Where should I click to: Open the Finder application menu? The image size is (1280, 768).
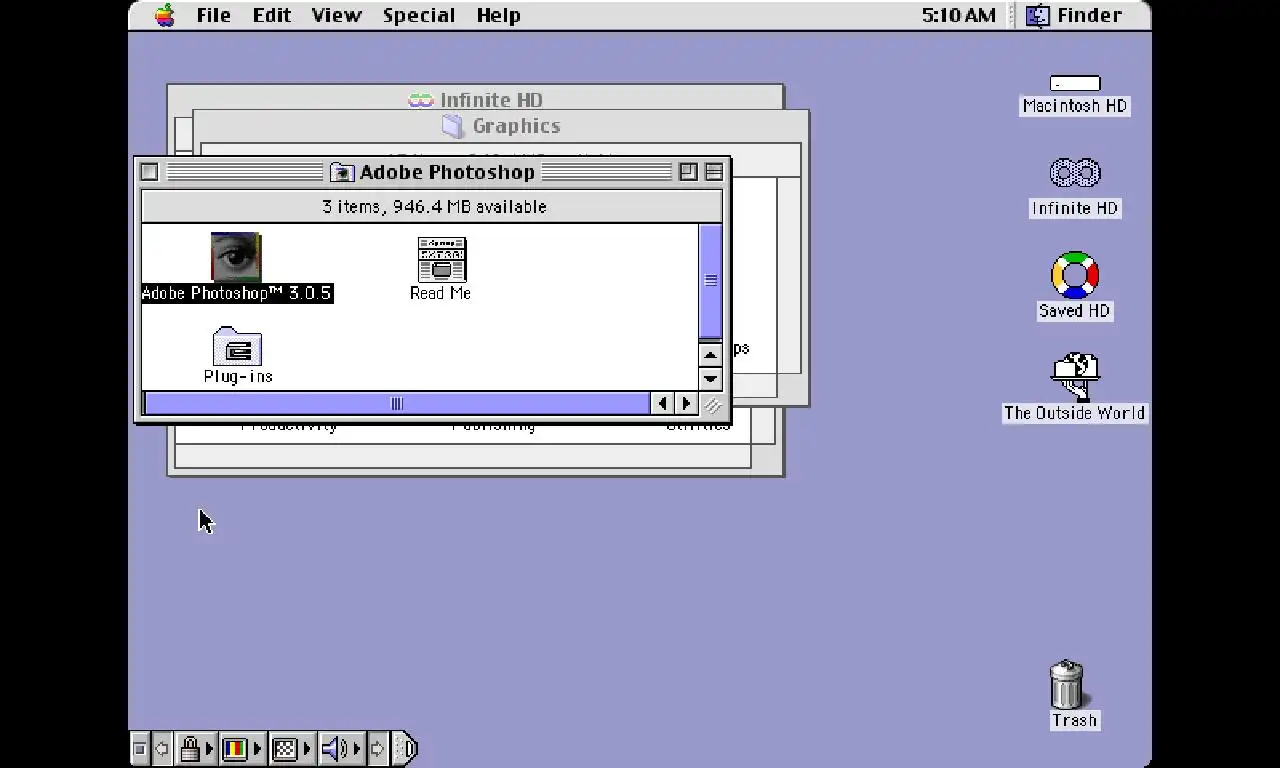[x=1075, y=15]
